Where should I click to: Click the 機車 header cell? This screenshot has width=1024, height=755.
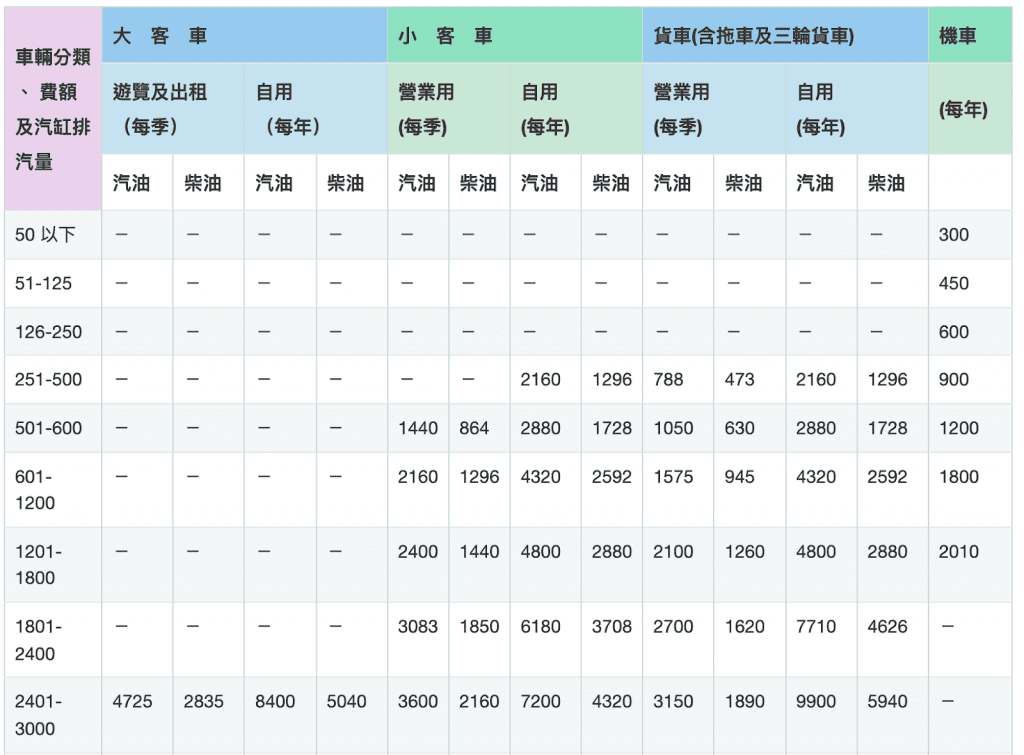[x=957, y=36]
